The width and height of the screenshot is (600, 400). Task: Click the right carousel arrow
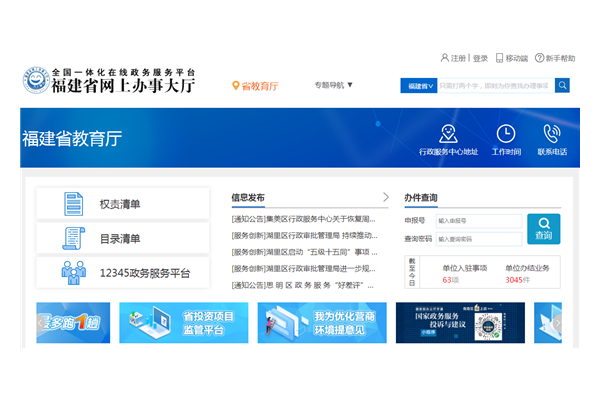click(x=558, y=323)
